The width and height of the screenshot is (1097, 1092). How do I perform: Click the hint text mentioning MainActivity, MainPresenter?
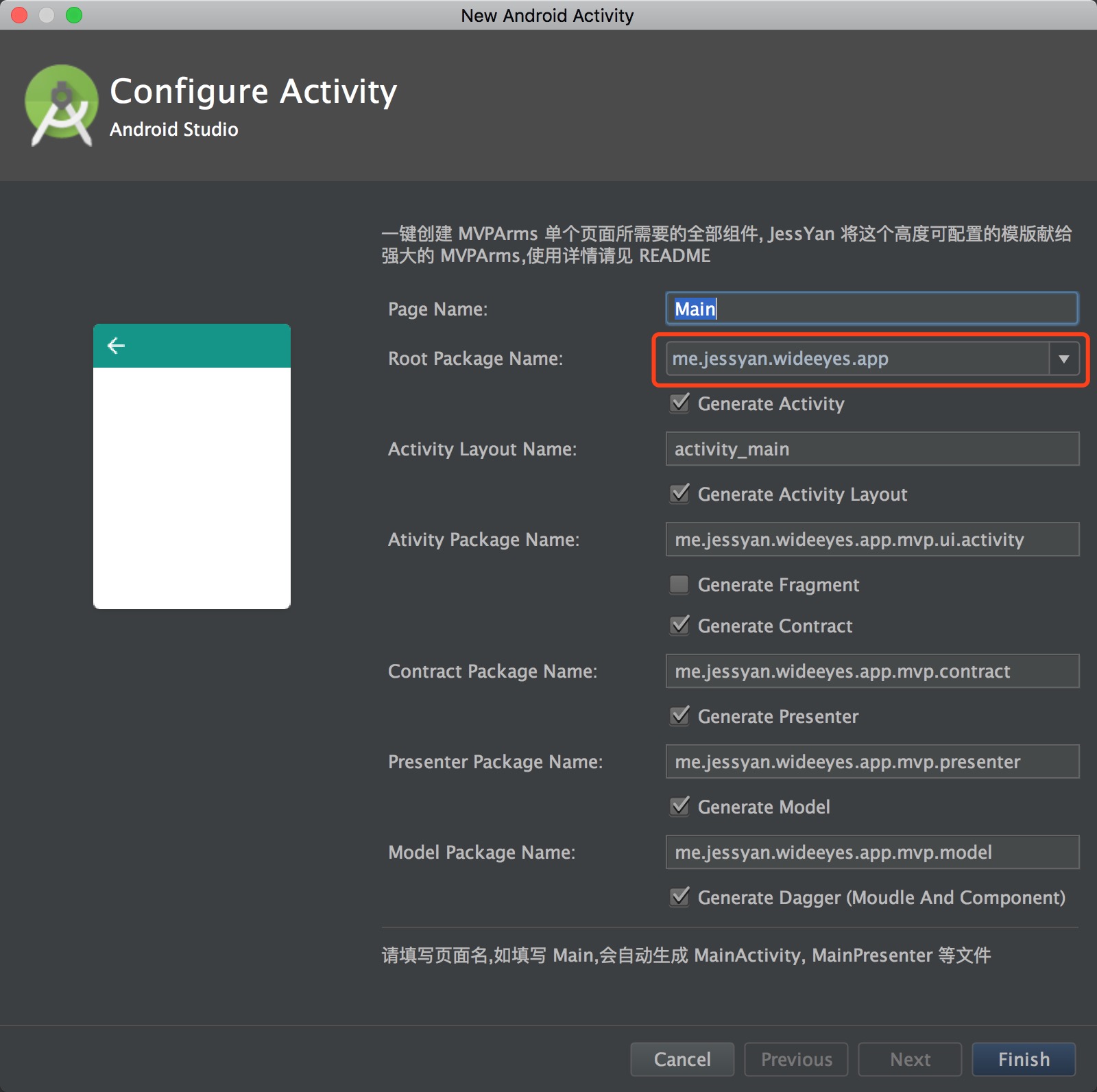point(686,955)
